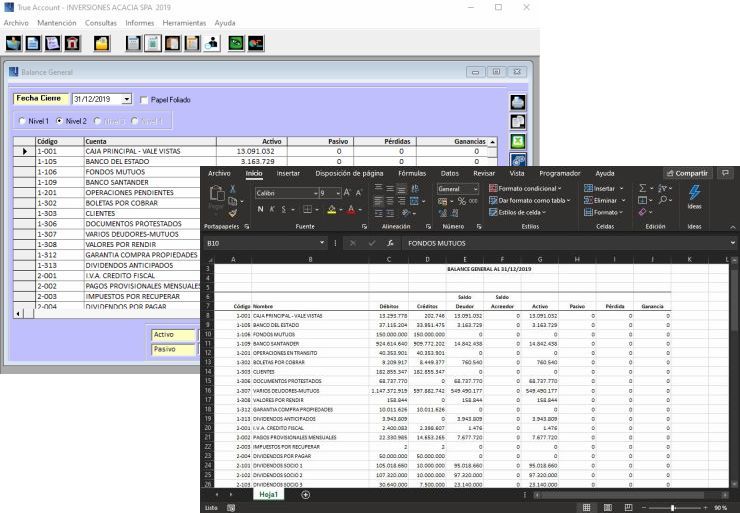Screen dimensions: 740x513
Task: Open the Consultas menu in True Account
Action: pyautogui.click(x=101, y=23)
